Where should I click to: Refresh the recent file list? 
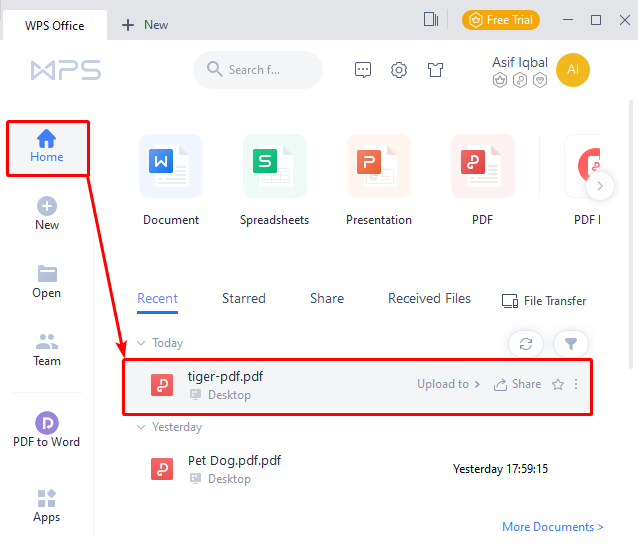pyautogui.click(x=526, y=344)
